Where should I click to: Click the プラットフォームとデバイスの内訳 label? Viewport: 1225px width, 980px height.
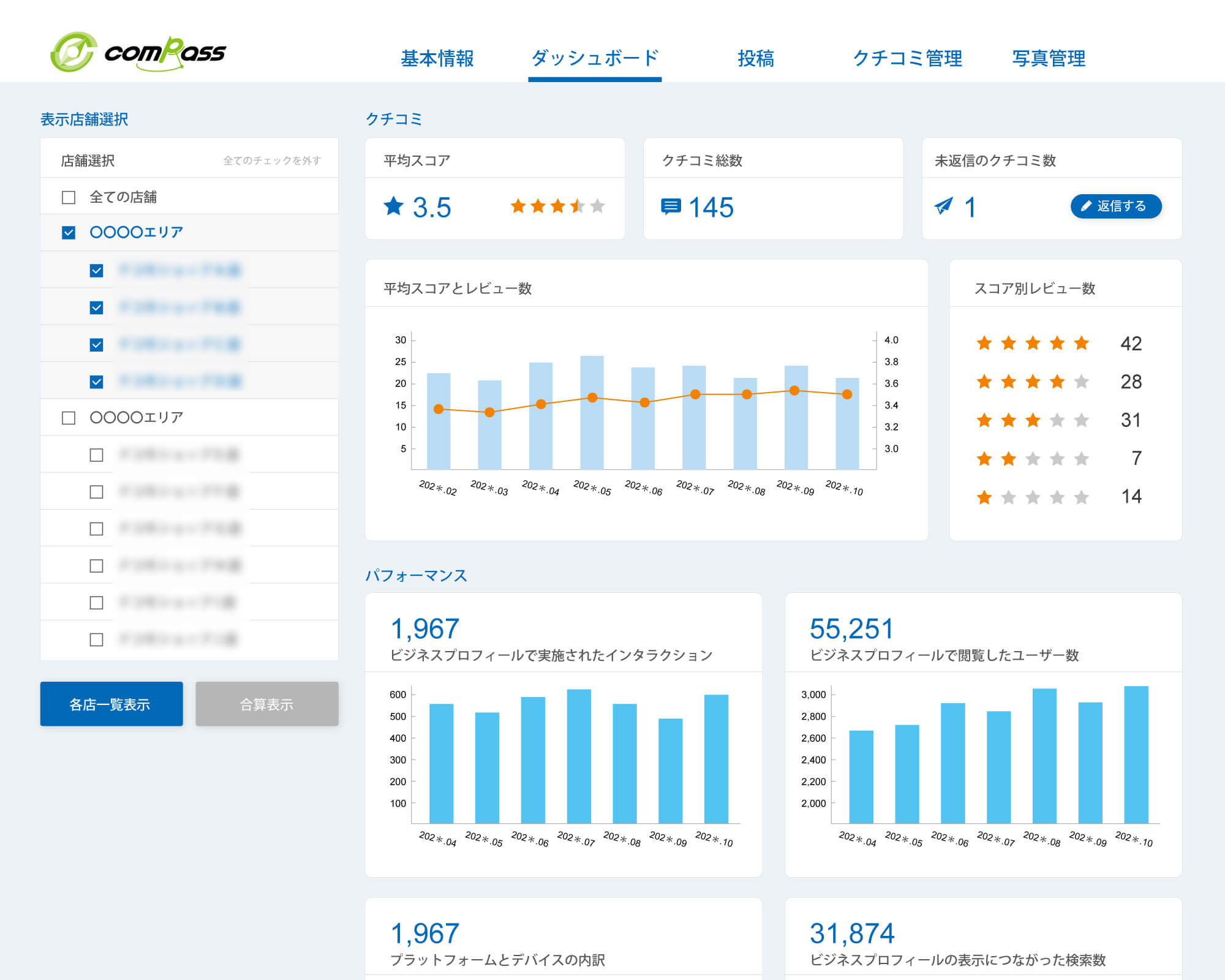[x=497, y=960]
